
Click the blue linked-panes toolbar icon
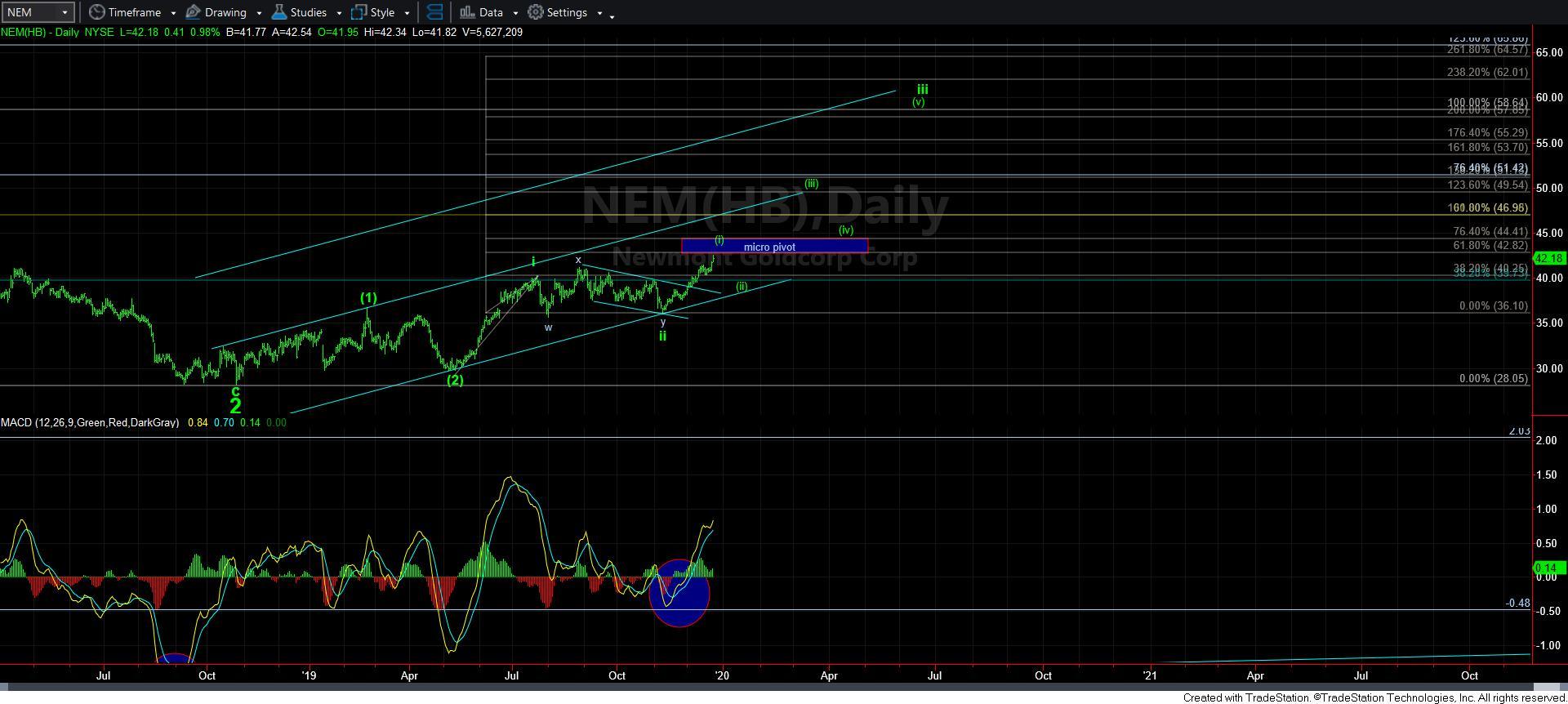click(435, 12)
